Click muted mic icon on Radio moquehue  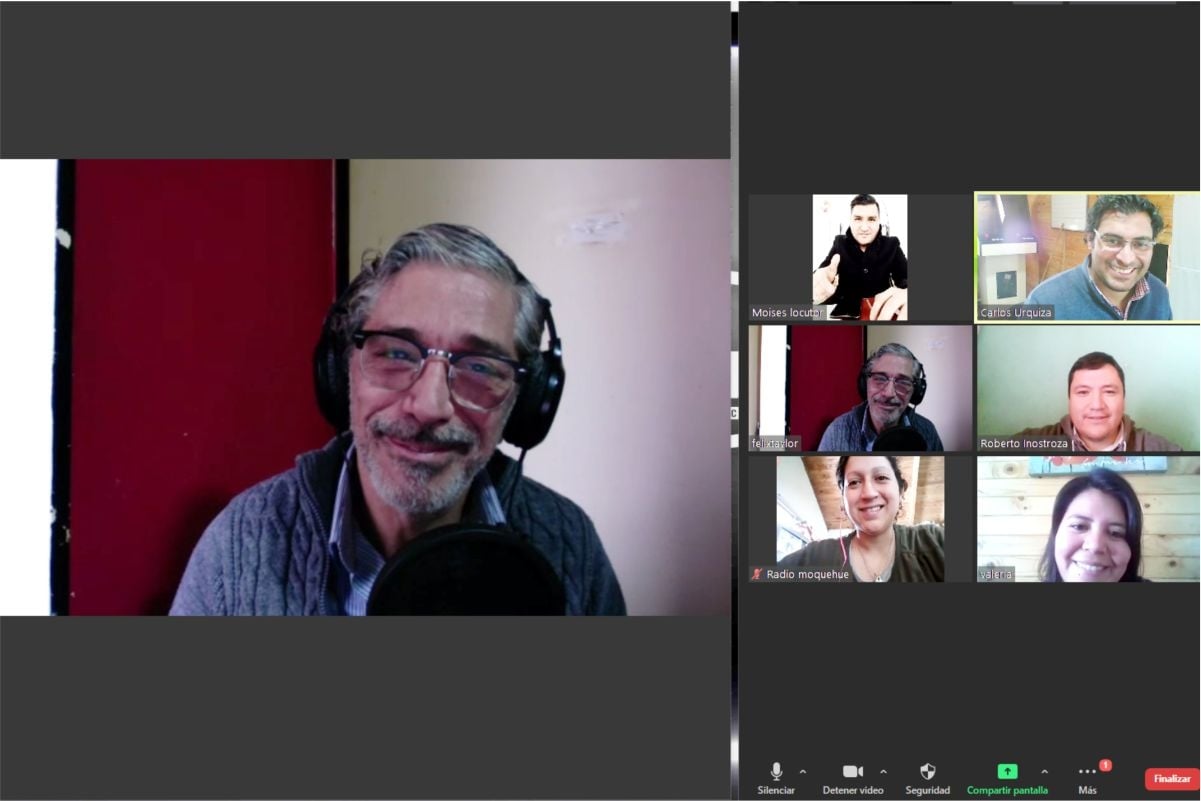757,574
